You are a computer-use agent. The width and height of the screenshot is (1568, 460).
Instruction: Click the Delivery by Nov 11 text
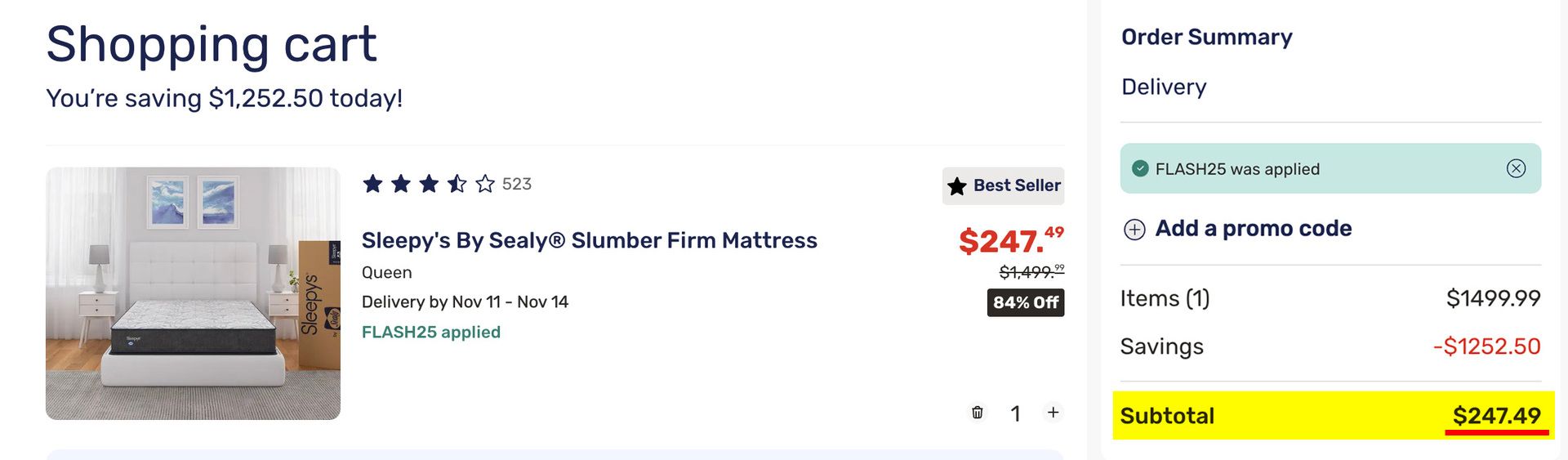point(465,302)
